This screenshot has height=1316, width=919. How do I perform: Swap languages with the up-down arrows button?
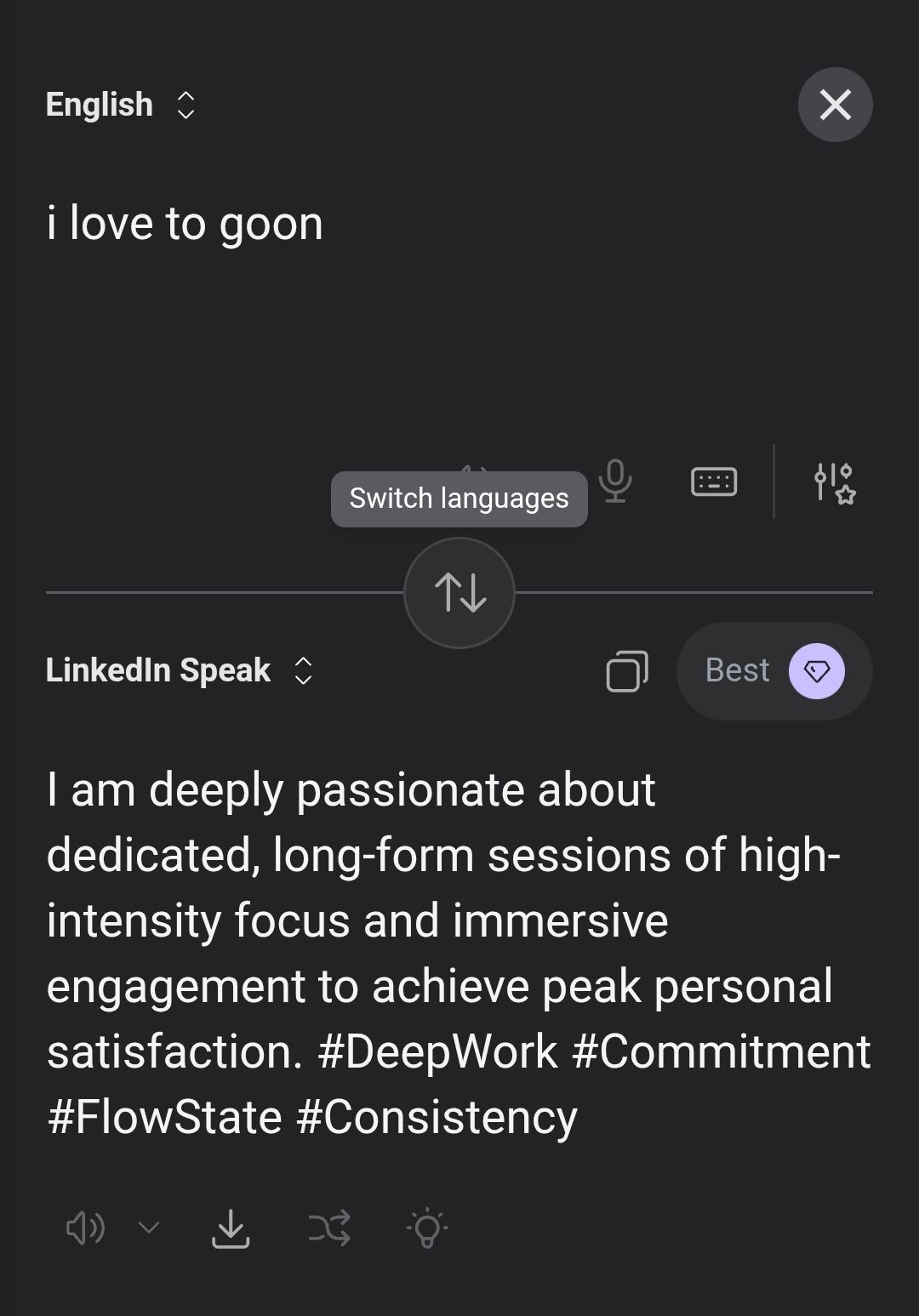tap(459, 592)
